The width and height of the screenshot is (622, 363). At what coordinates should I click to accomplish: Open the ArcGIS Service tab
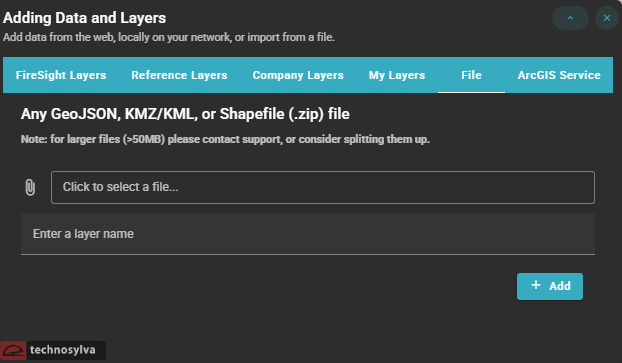pos(559,75)
